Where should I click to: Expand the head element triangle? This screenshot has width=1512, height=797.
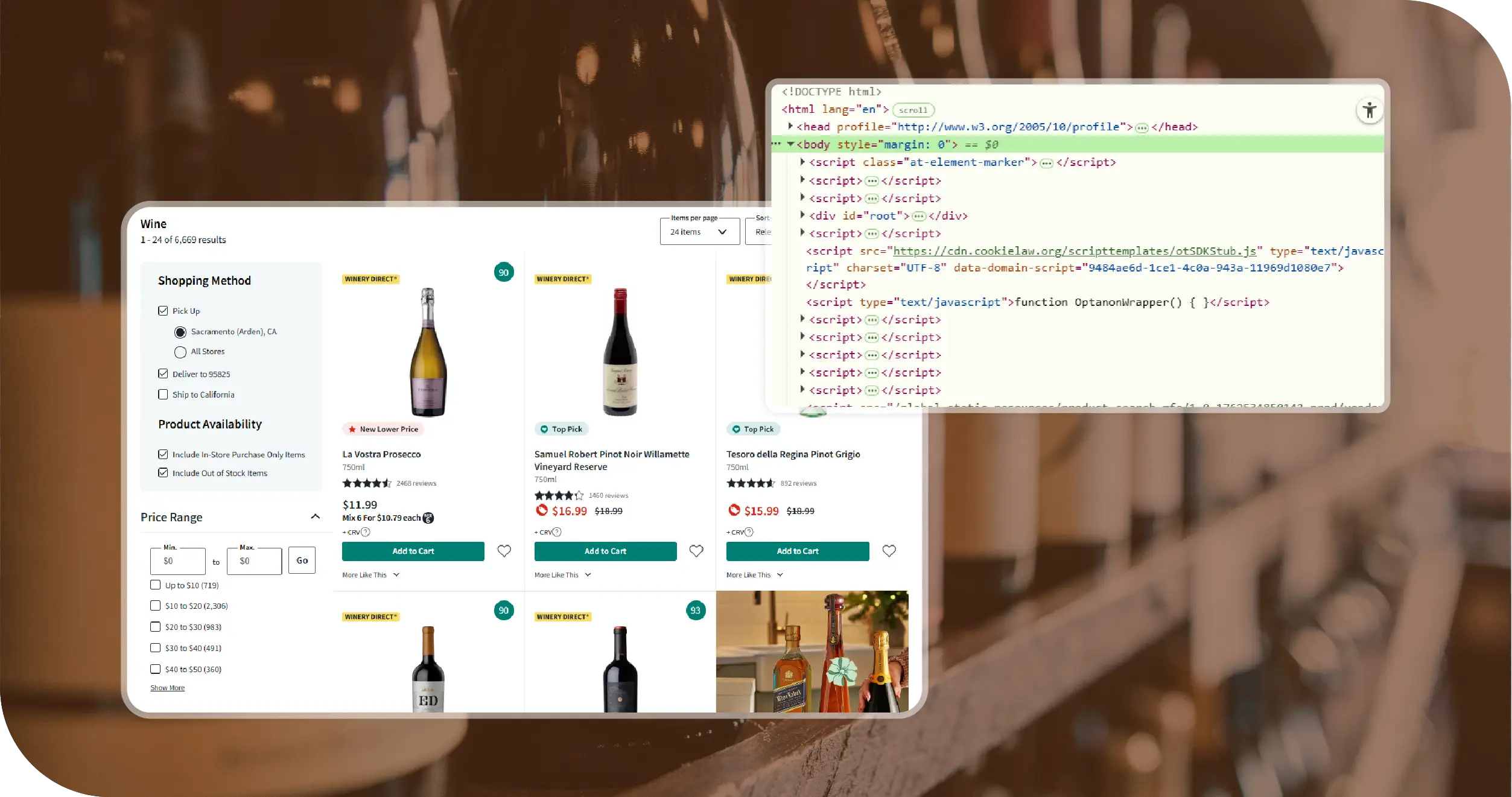click(790, 126)
